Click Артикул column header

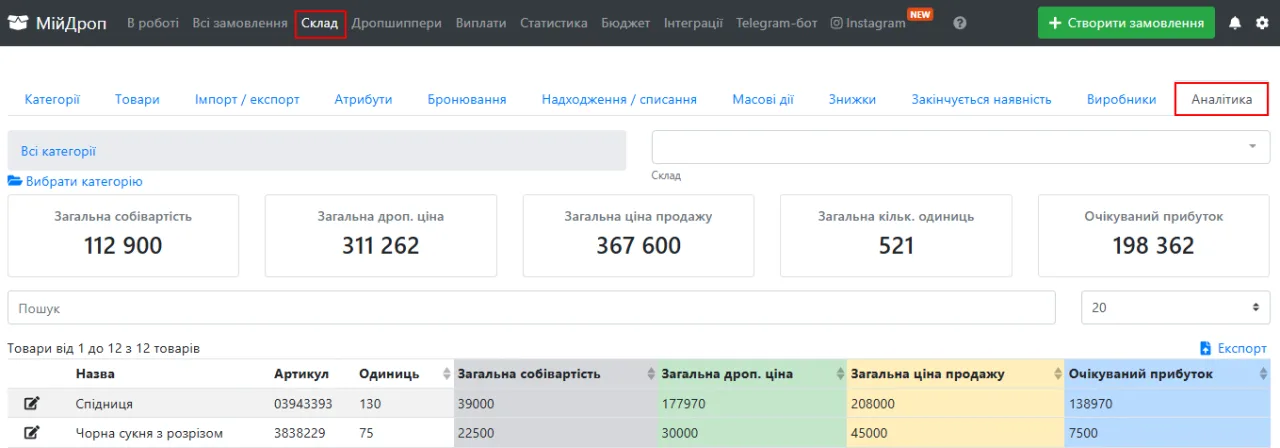tap(301, 374)
